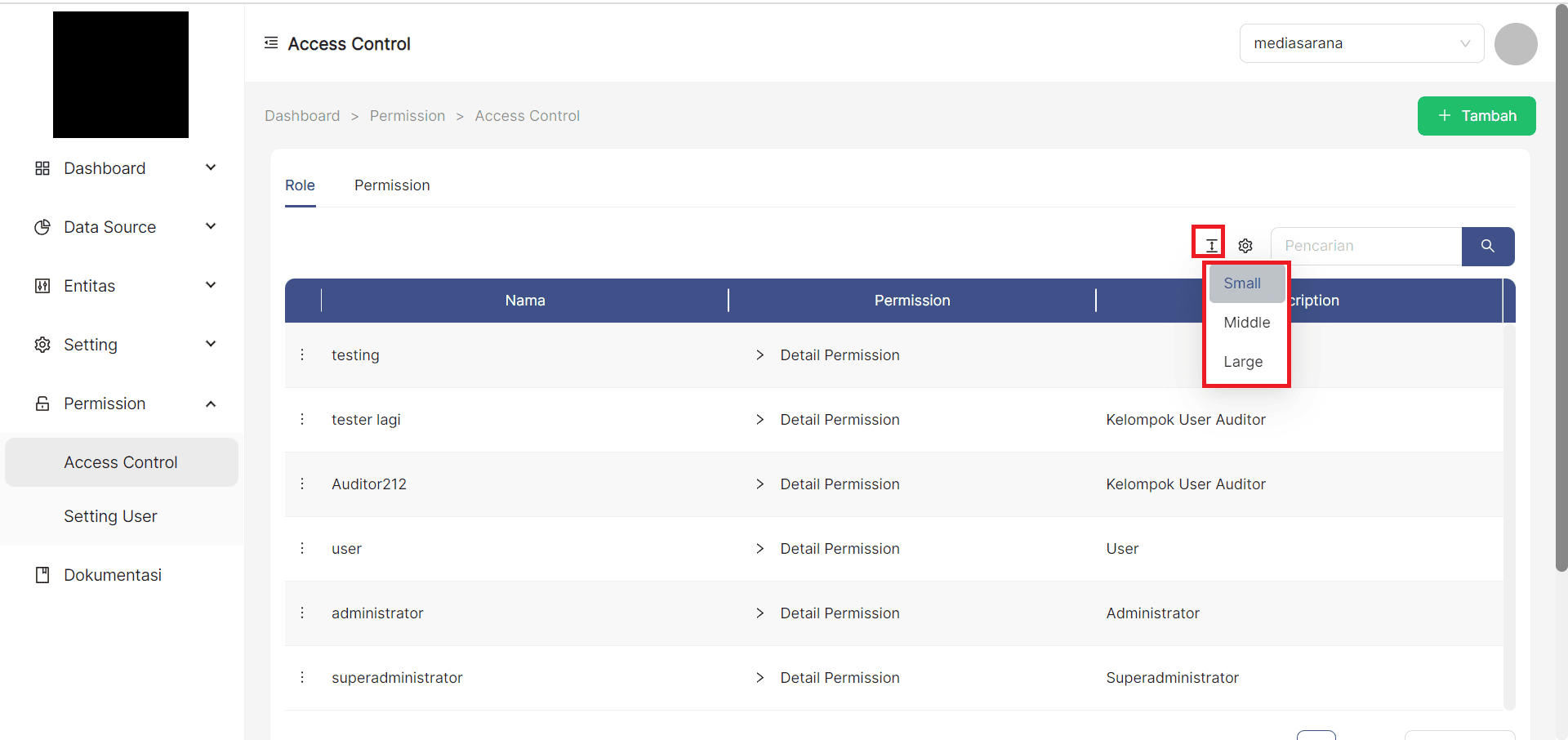Go to Dashboard breadcrumb link

click(x=302, y=116)
